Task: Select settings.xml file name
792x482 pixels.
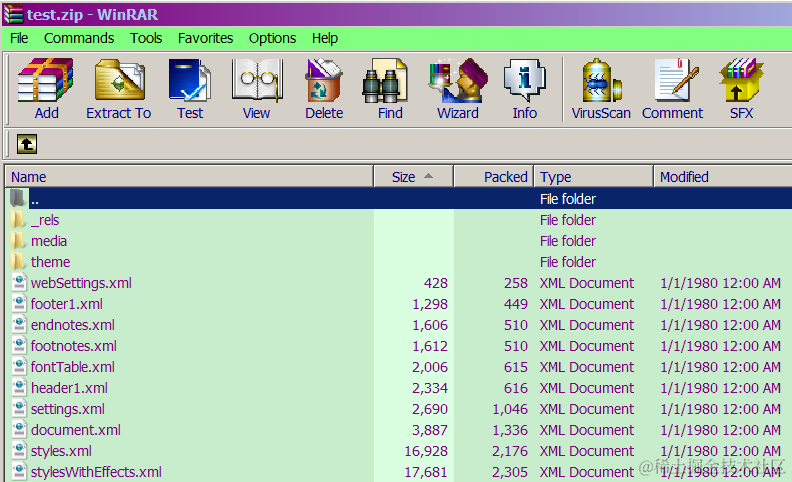Action: click(x=68, y=409)
